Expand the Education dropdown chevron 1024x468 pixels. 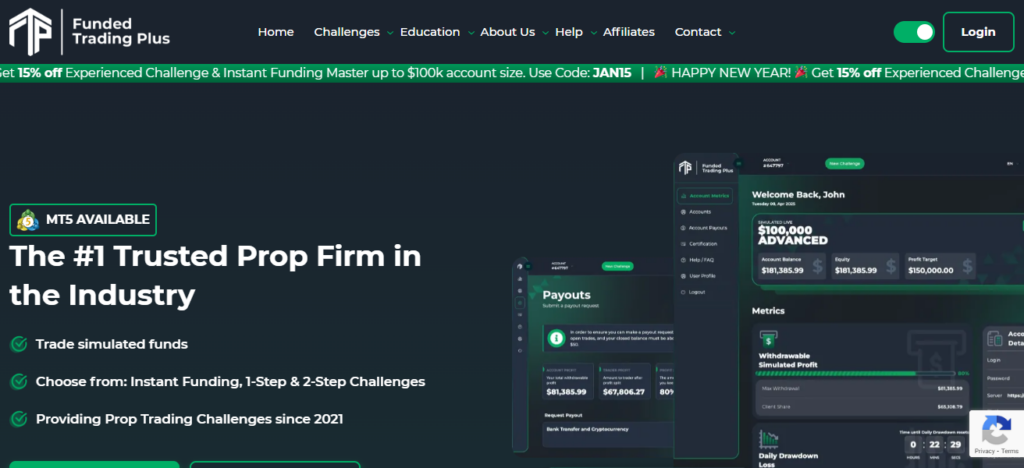471,33
